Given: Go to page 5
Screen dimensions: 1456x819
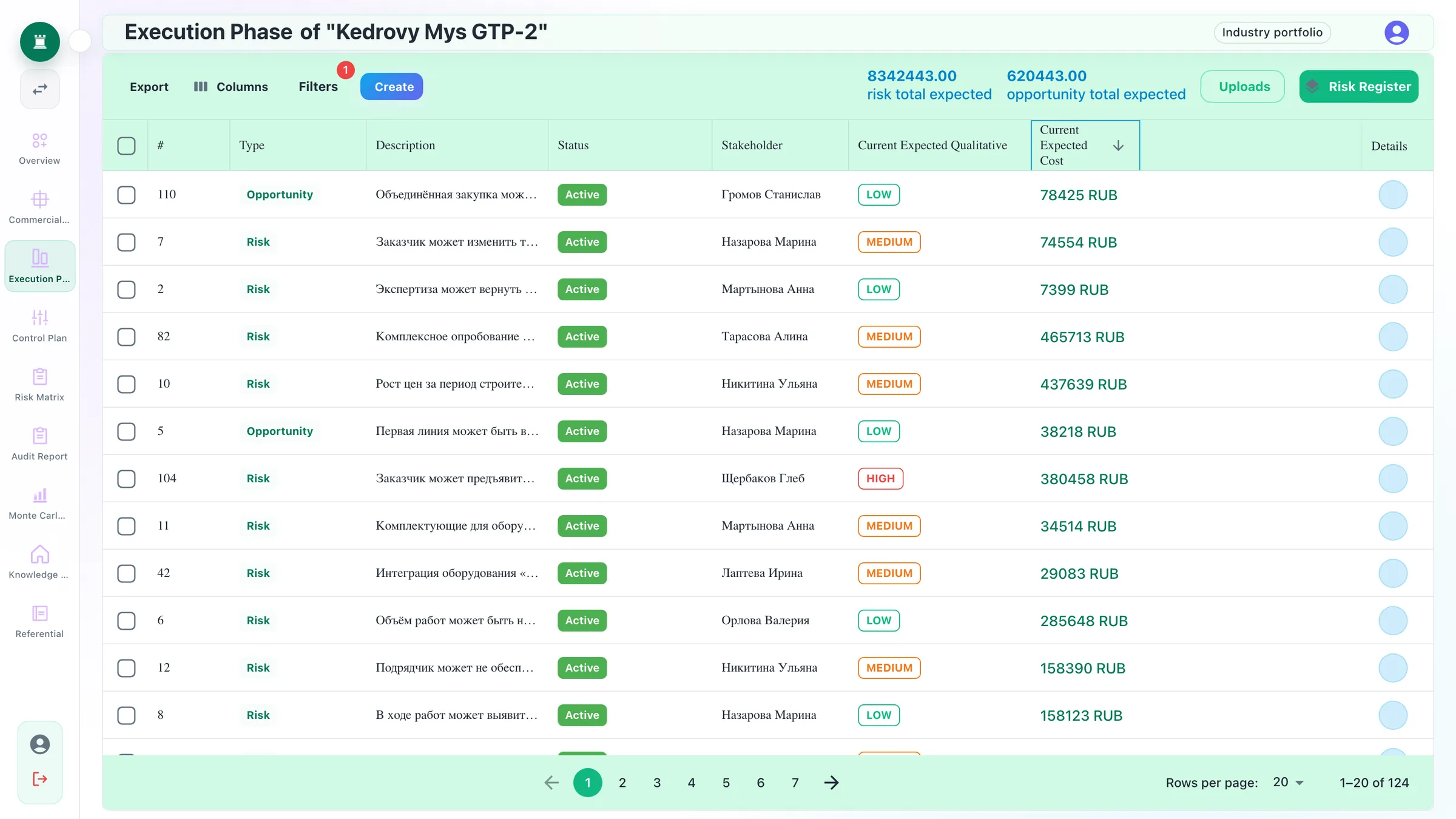Looking at the screenshot, I should click(x=726, y=783).
